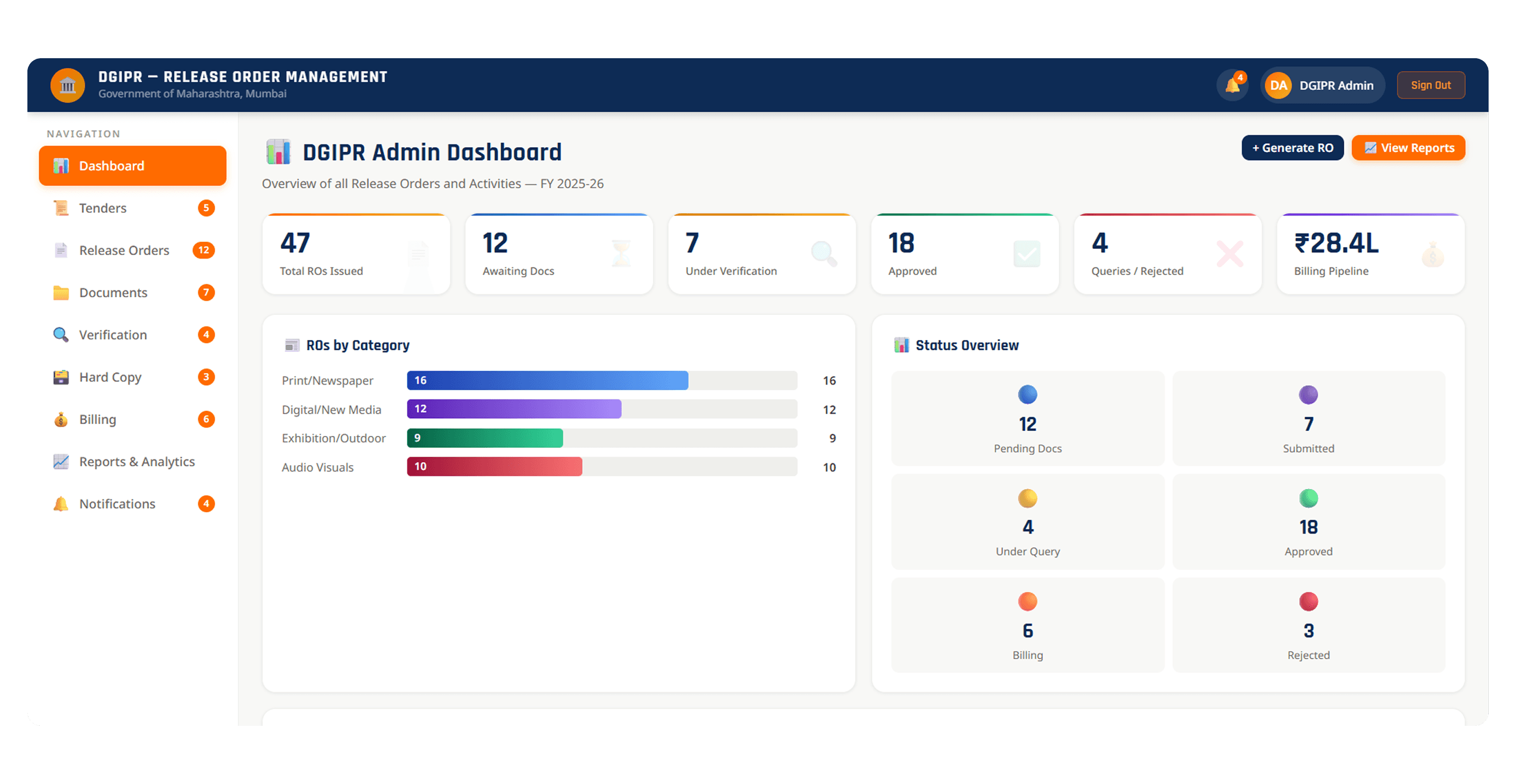1516x784 pixels.
Task: Select Reports & Analytics in sidebar
Action: [x=132, y=462]
